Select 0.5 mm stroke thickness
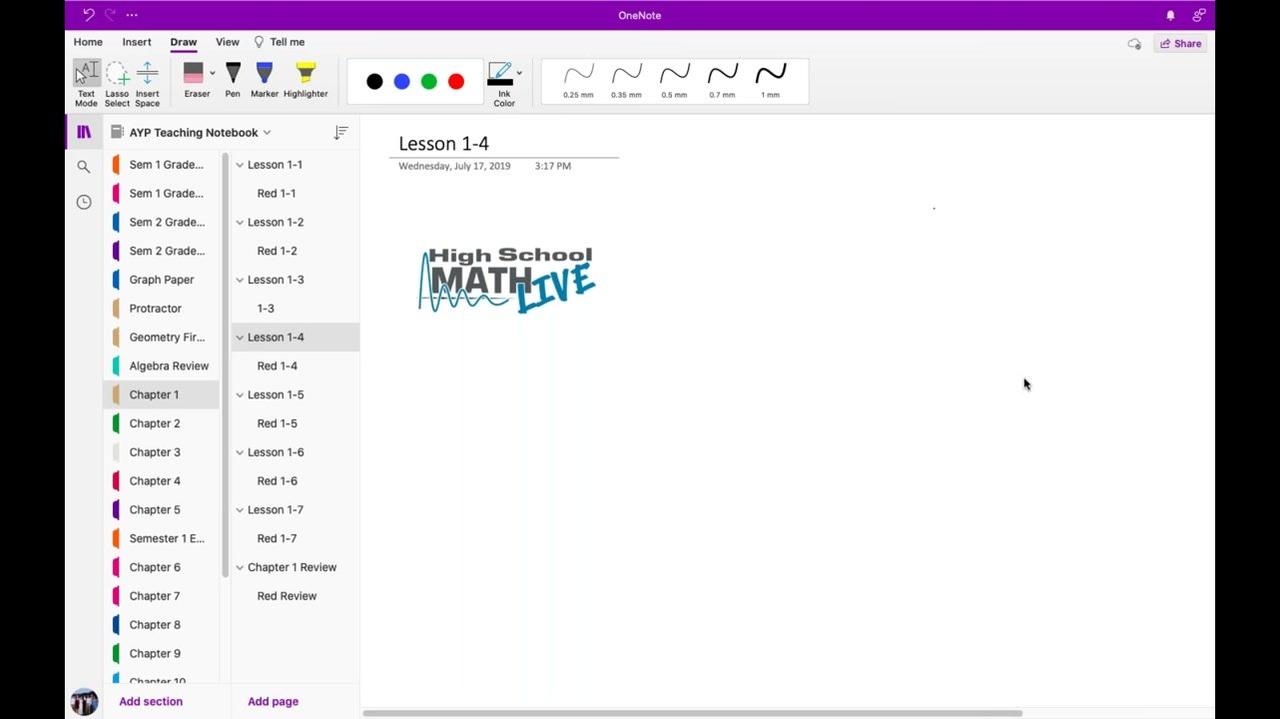 pos(674,81)
